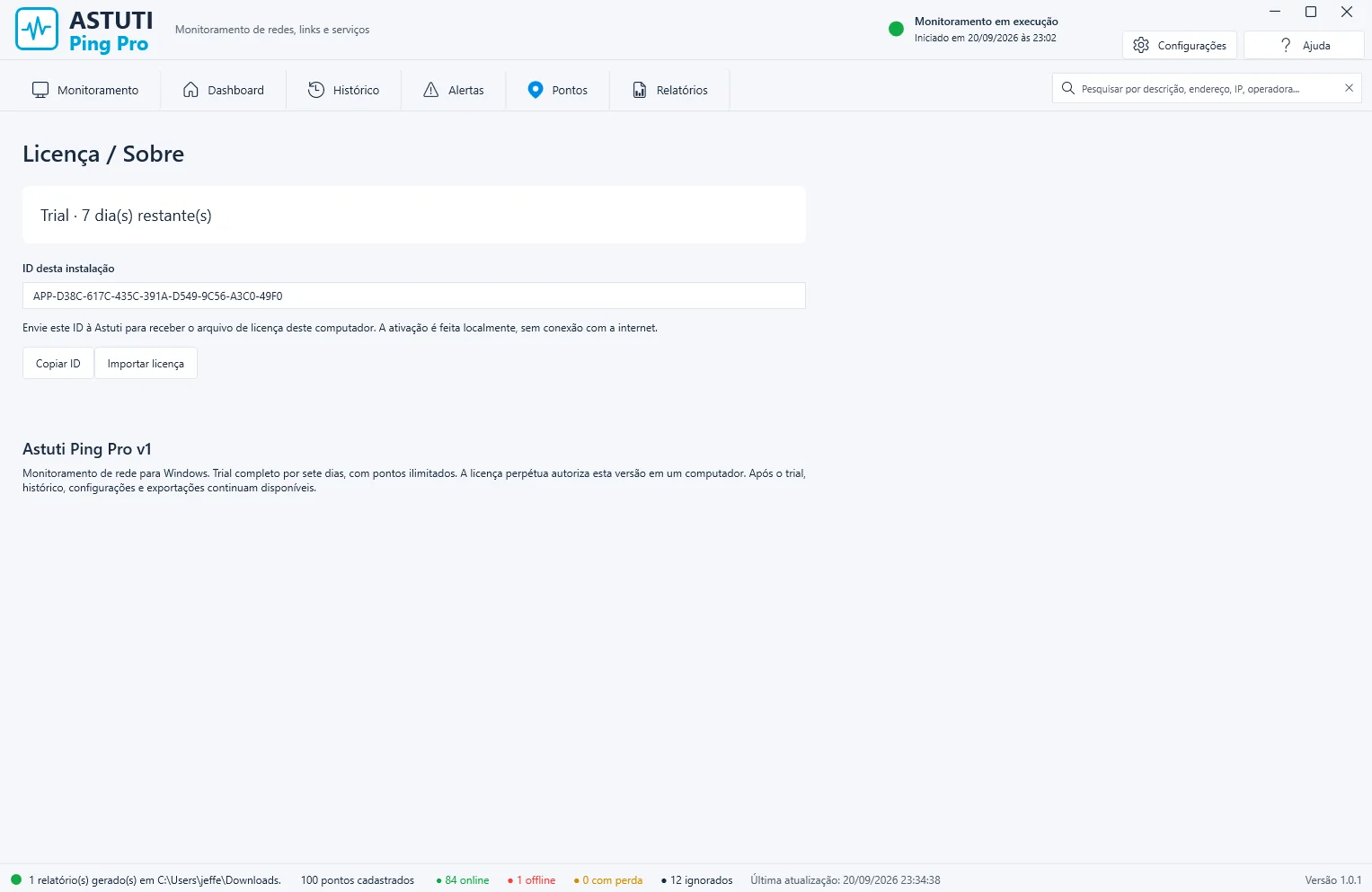Open the Relatórios tab
Image resolution: width=1372 pixels, height=892 pixels.
670,90
